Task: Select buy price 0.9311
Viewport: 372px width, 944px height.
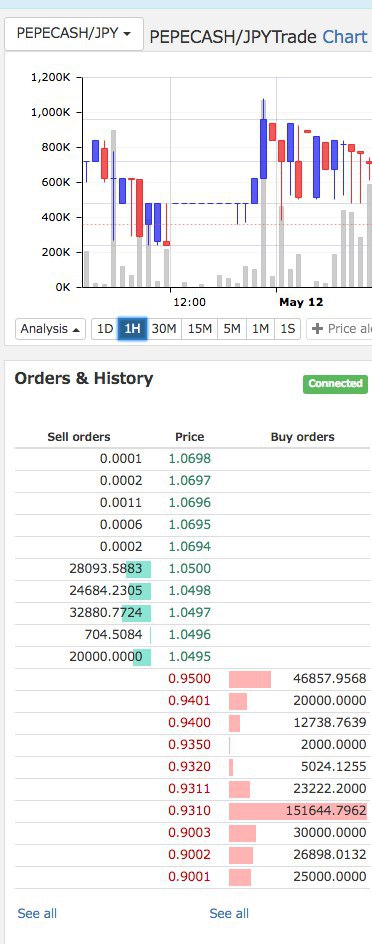Action: pyautogui.click(x=190, y=788)
